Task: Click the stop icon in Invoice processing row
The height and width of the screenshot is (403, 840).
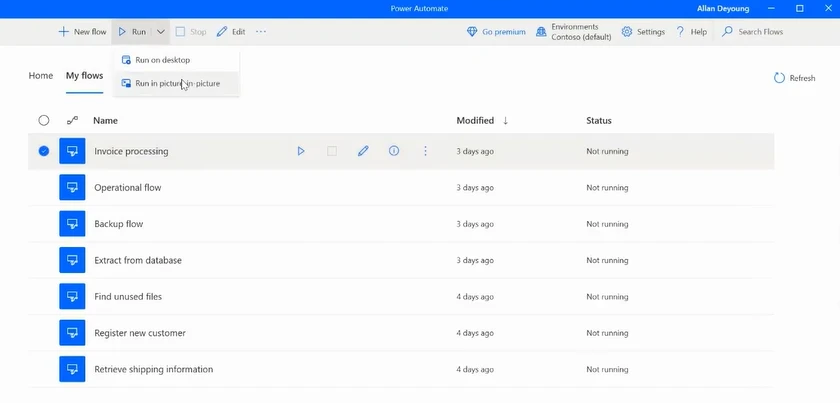Action: [332, 151]
